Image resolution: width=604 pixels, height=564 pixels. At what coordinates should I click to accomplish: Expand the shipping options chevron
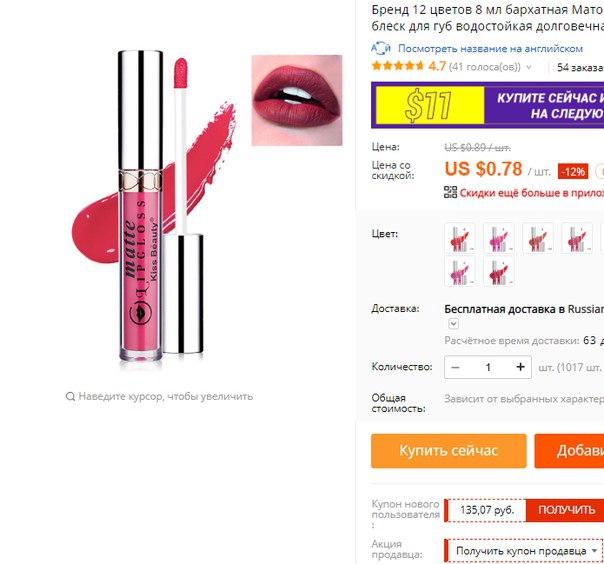pyautogui.click(x=453, y=324)
